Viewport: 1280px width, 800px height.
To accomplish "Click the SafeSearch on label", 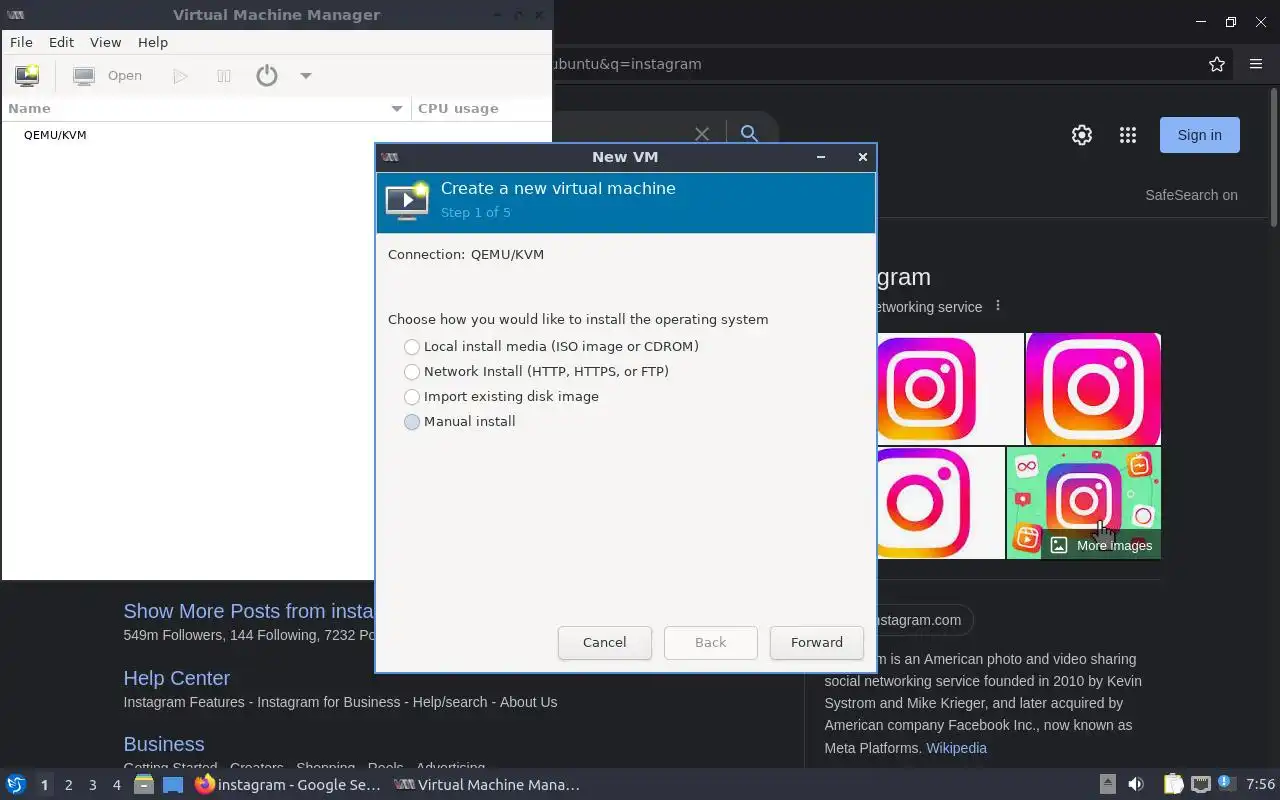I will 1191,195.
